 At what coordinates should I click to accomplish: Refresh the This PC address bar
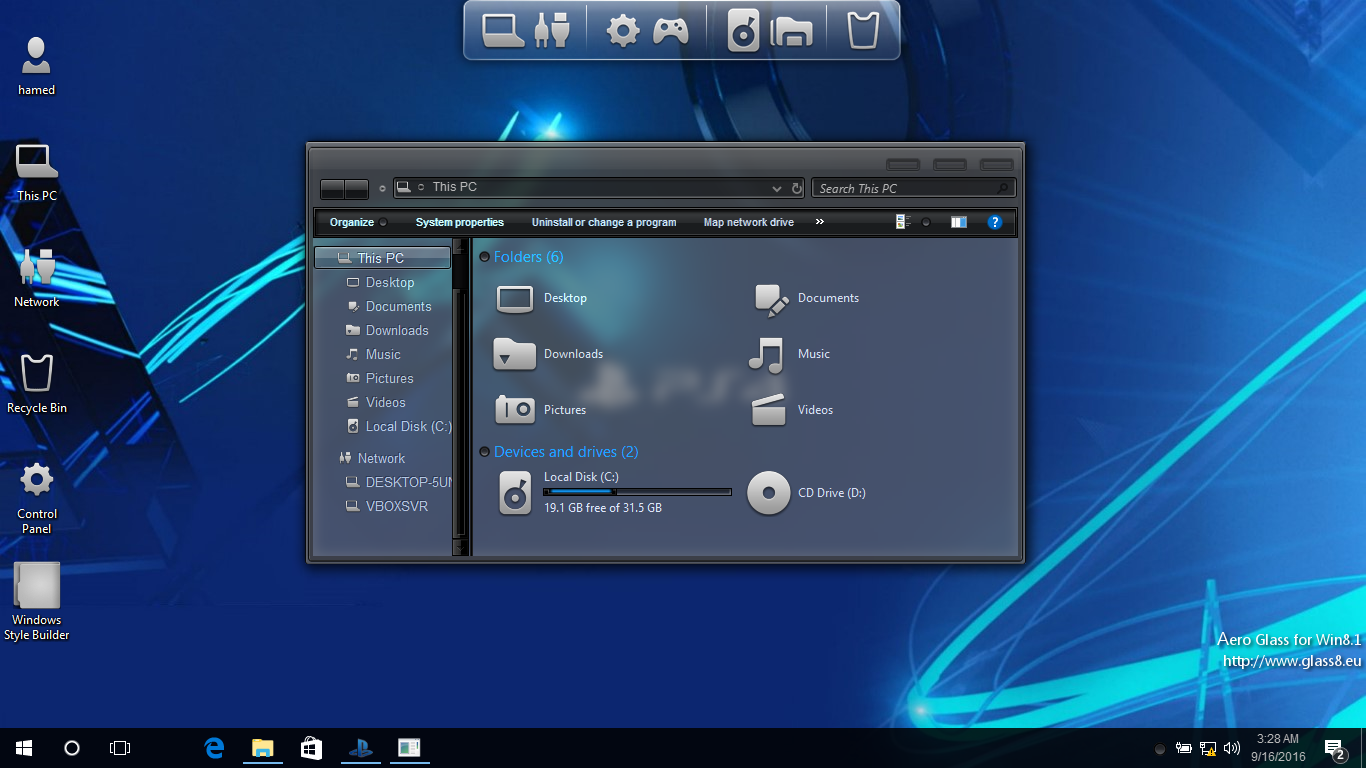tap(797, 188)
